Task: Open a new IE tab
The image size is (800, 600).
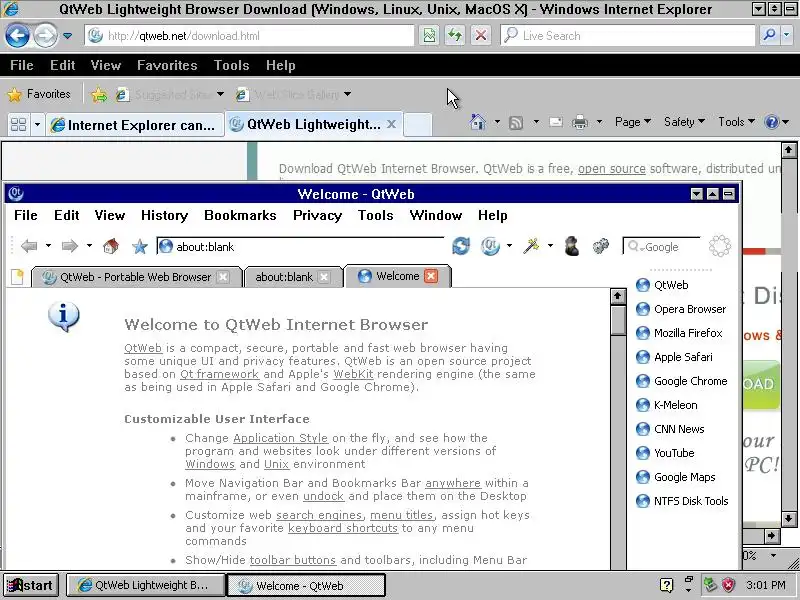Action: point(418,125)
